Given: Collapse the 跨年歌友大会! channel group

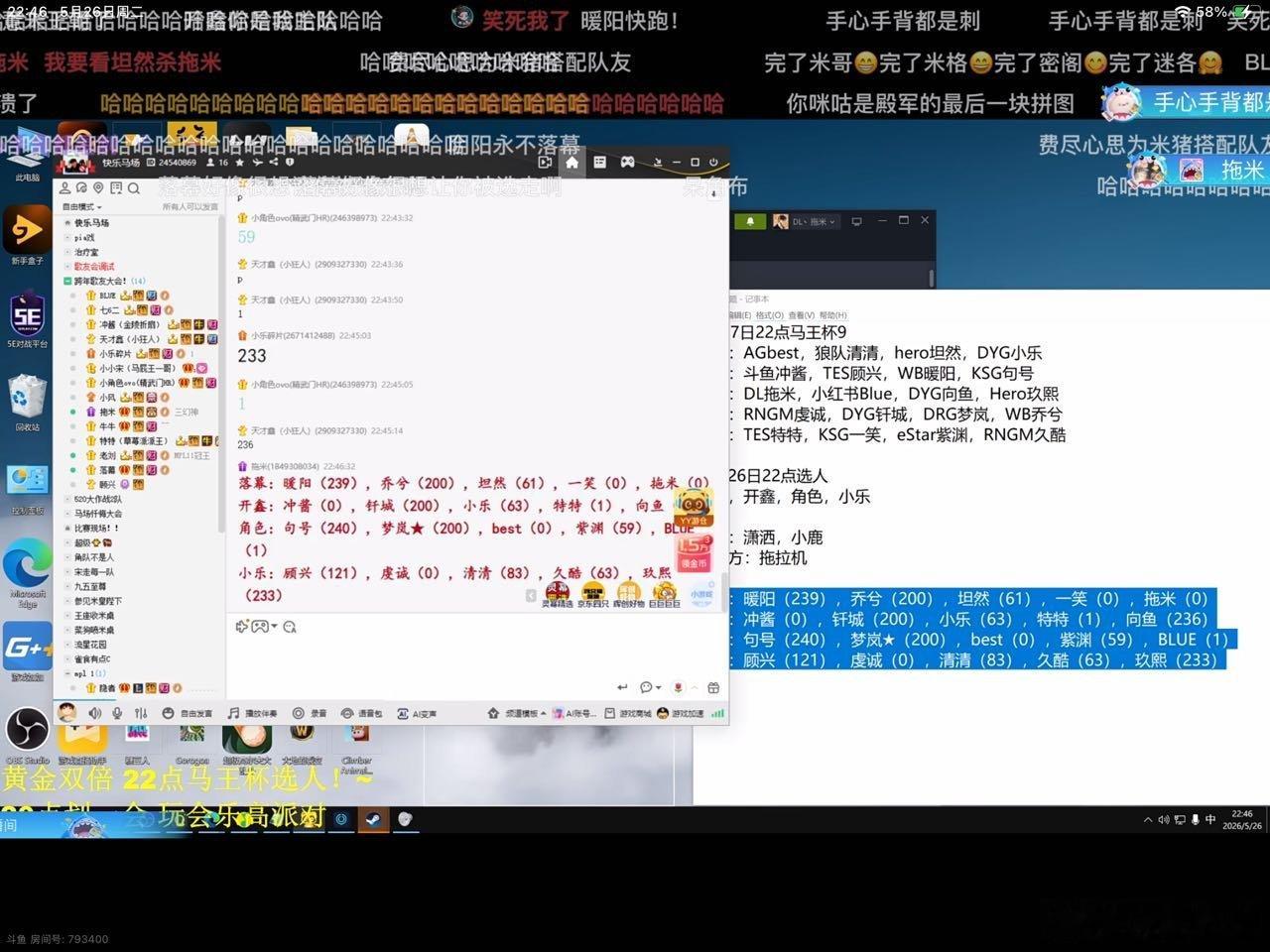Looking at the screenshot, I should point(67,281).
